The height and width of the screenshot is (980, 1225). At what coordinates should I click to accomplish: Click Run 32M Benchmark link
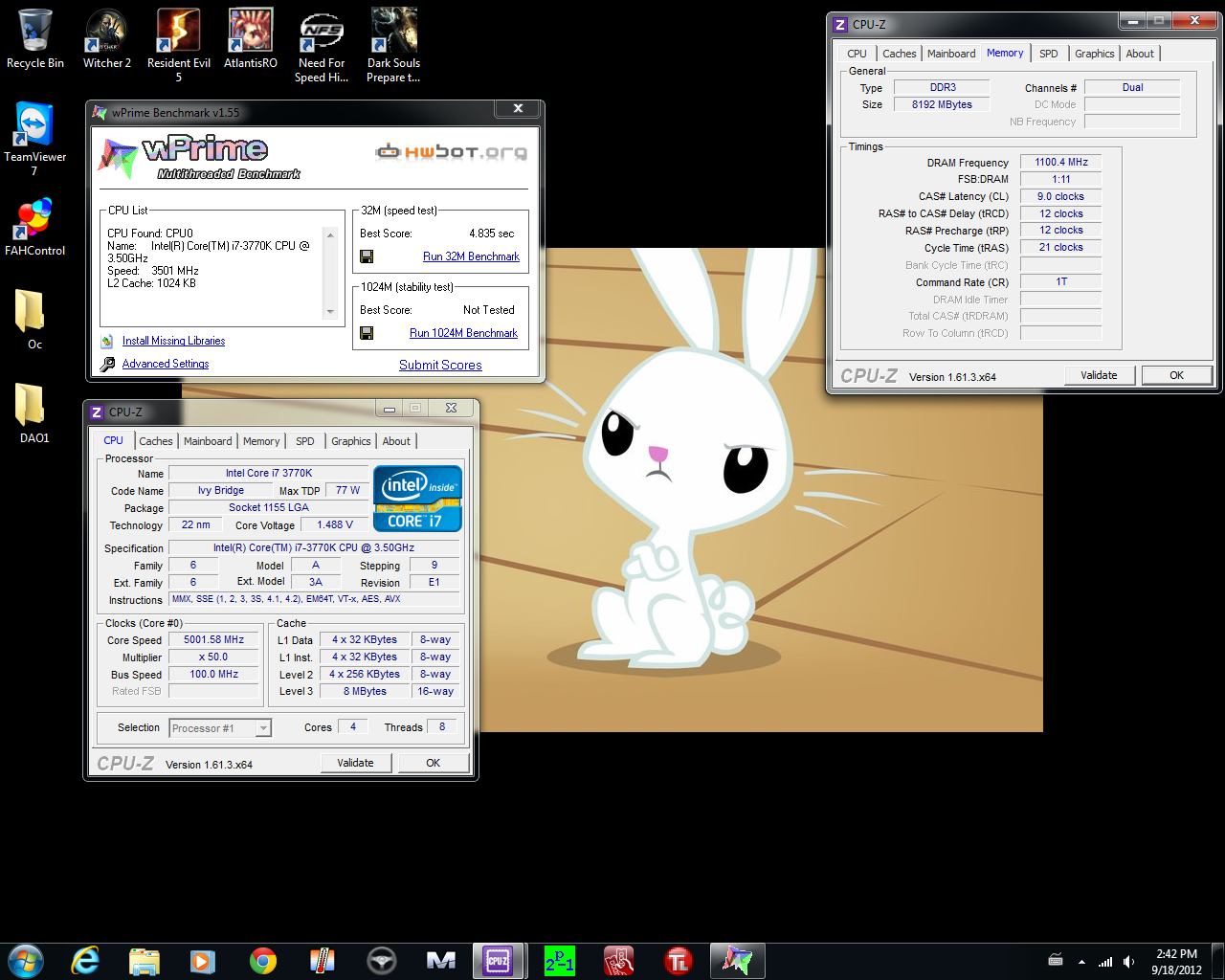tap(471, 256)
